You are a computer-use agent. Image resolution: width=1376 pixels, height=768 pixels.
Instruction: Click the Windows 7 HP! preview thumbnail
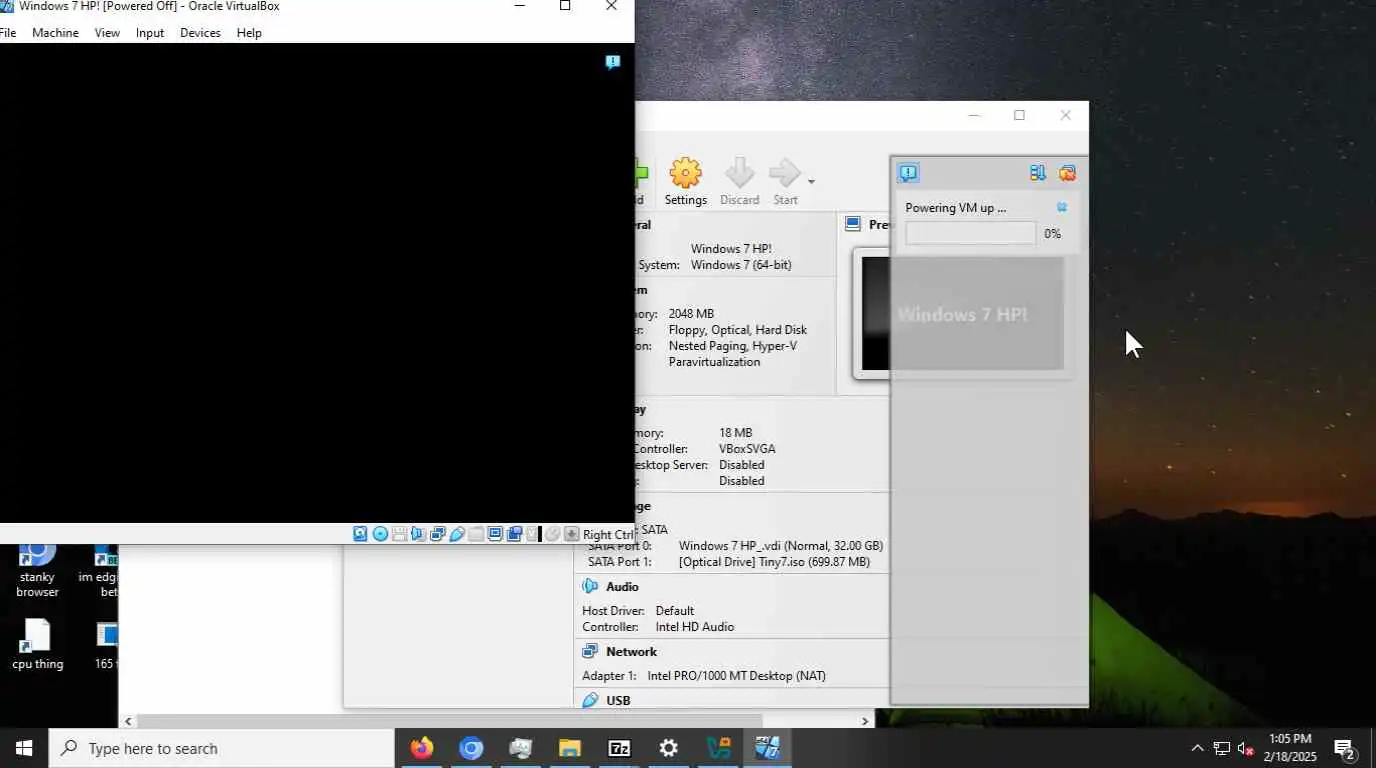963,314
